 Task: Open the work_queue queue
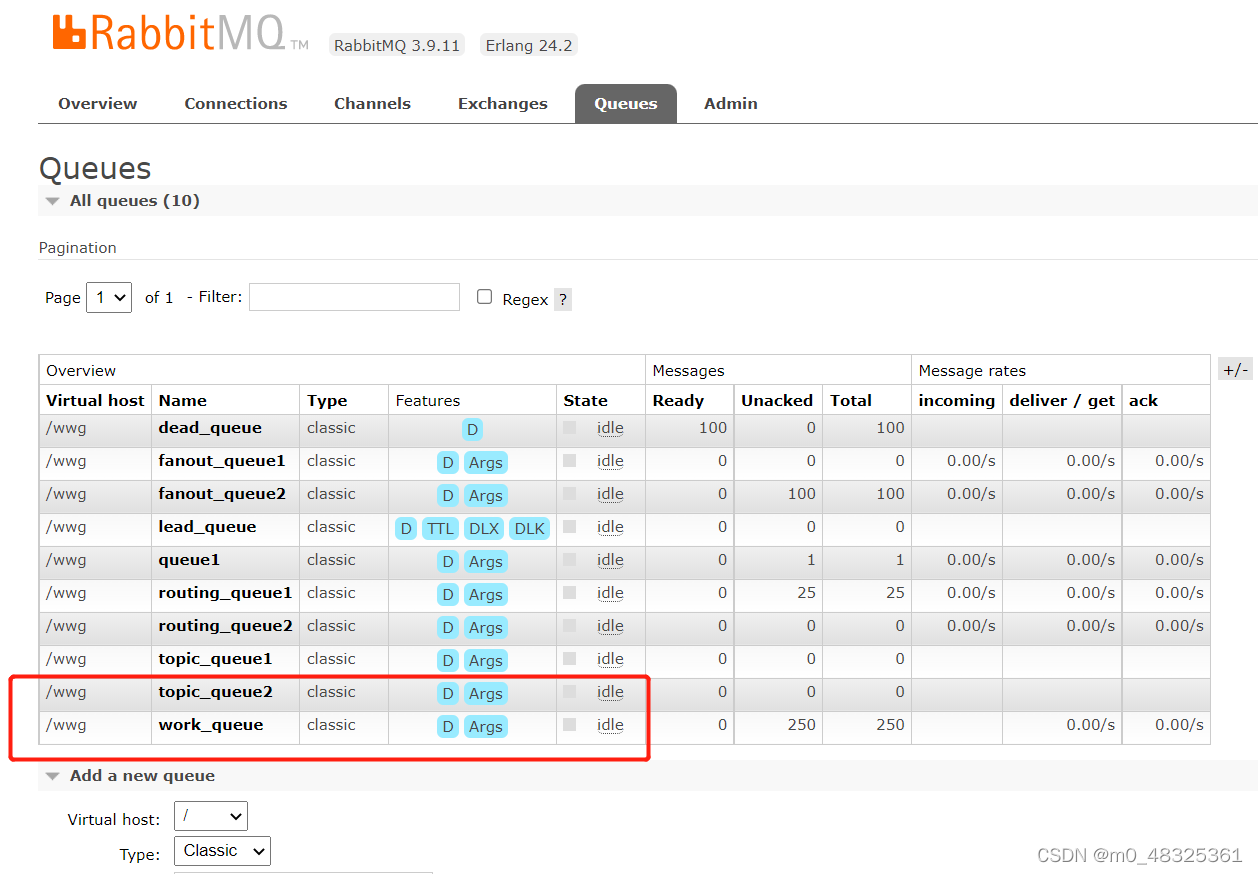(x=211, y=725)
